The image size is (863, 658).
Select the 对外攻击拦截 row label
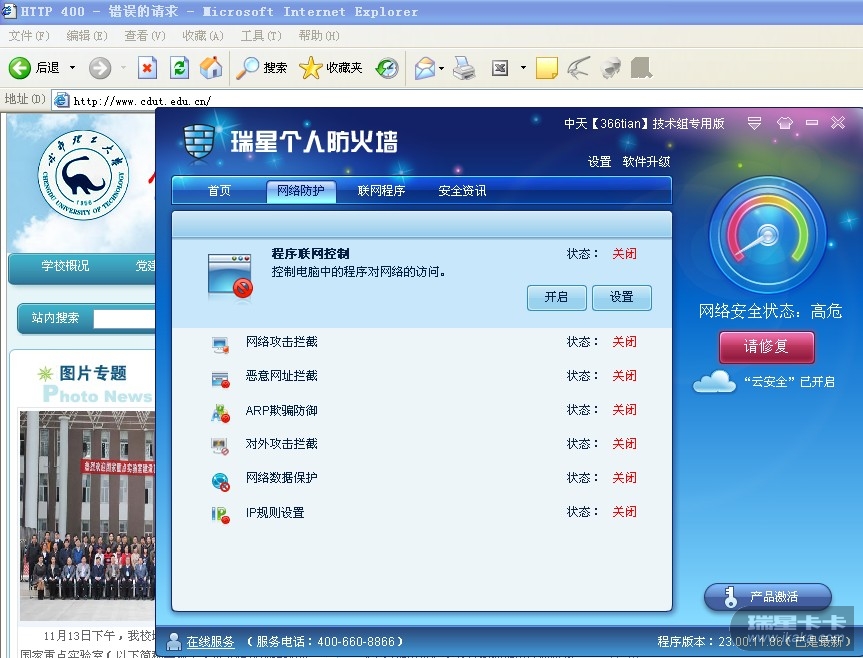[281, 443]
